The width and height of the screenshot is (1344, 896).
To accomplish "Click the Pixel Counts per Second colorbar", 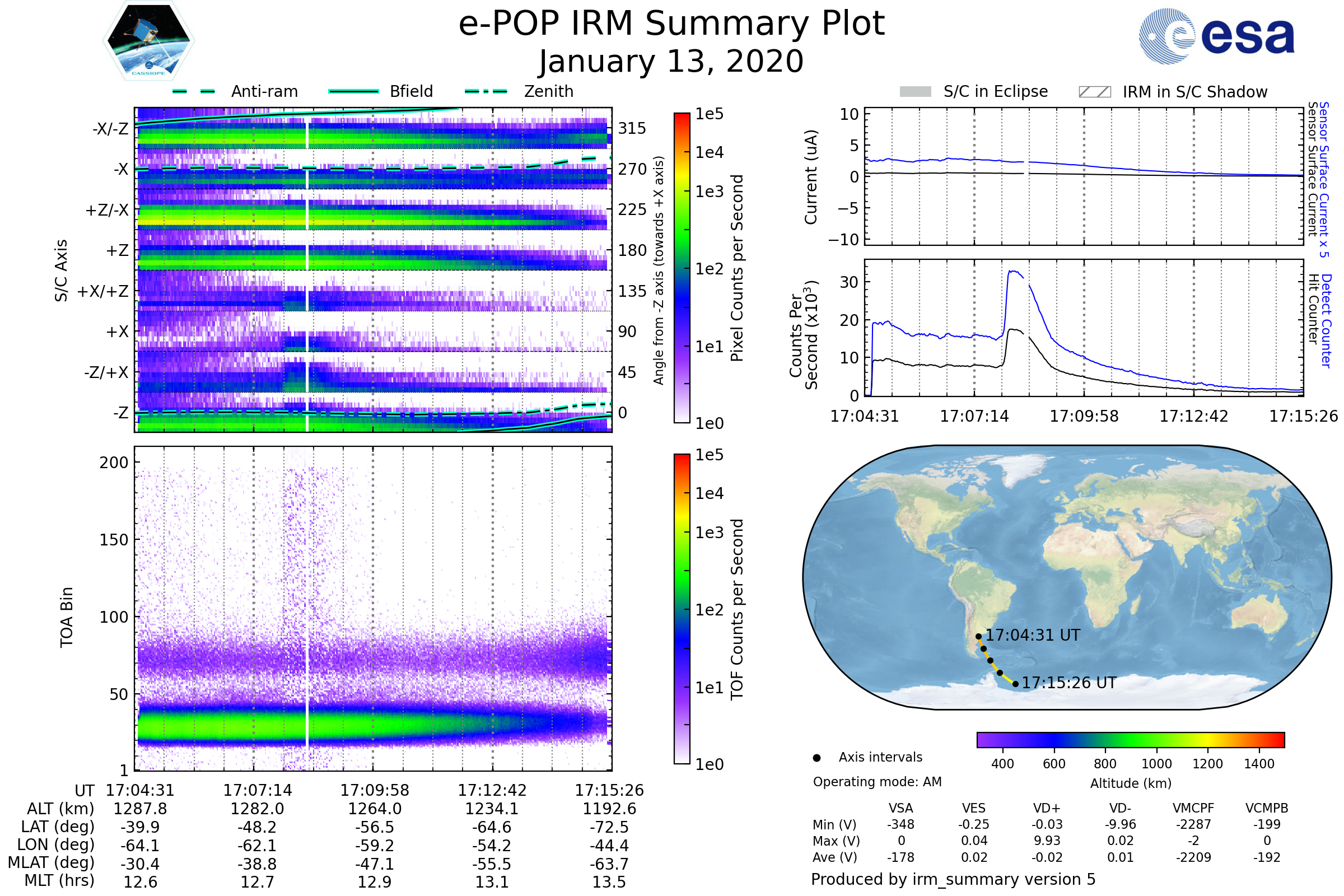I will 682,268.
